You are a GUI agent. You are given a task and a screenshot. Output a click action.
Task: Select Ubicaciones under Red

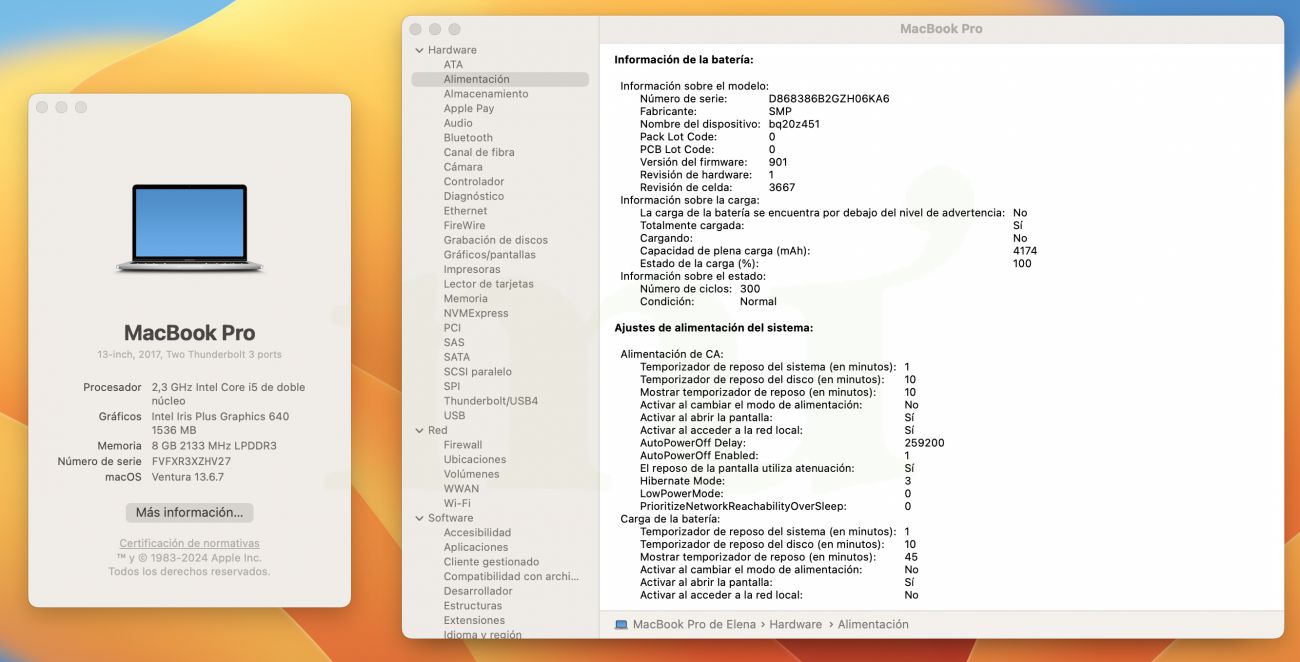click(475, 460)
